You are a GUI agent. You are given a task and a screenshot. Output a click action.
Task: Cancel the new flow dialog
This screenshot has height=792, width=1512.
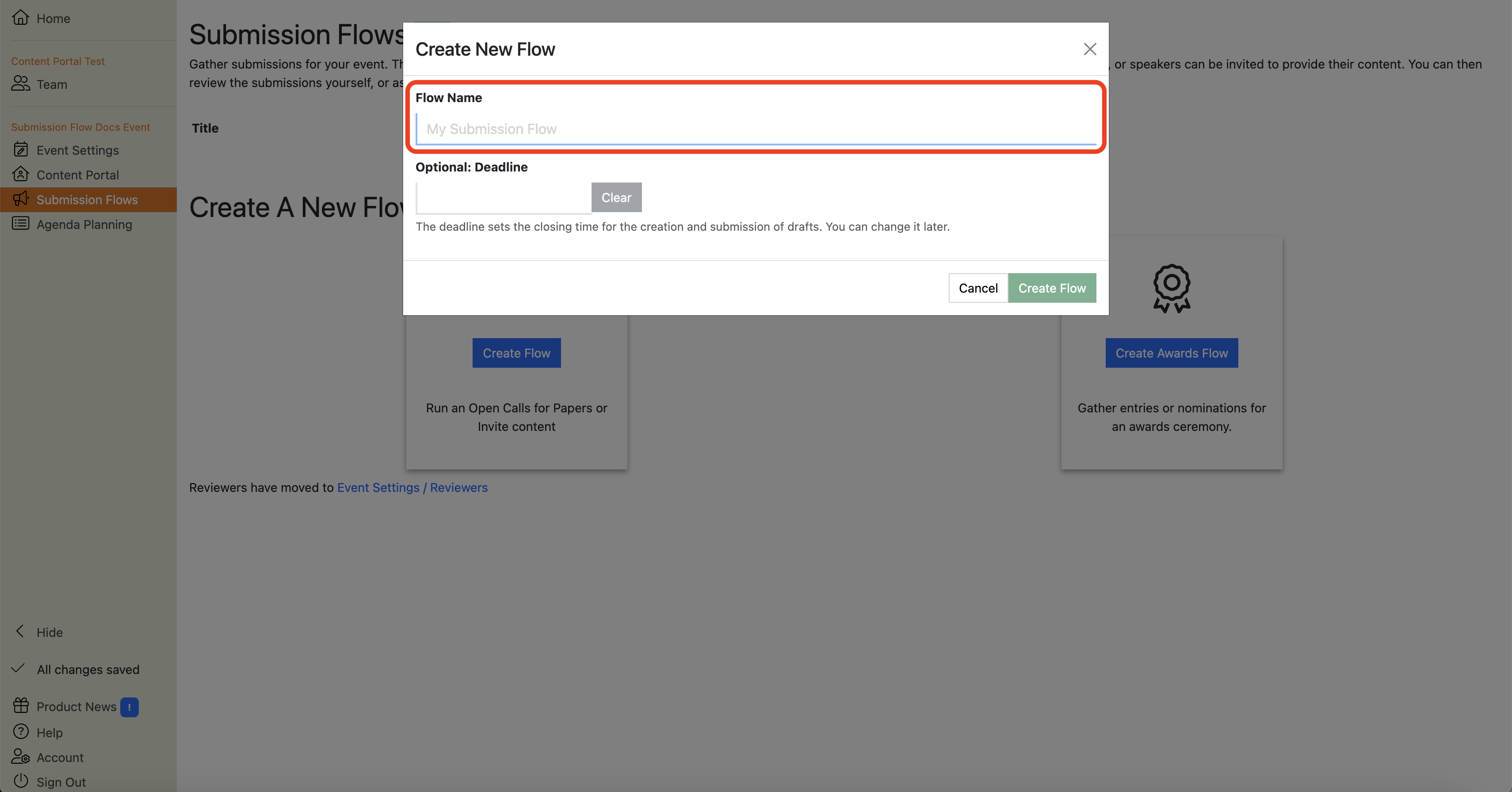tap(978, 287)
